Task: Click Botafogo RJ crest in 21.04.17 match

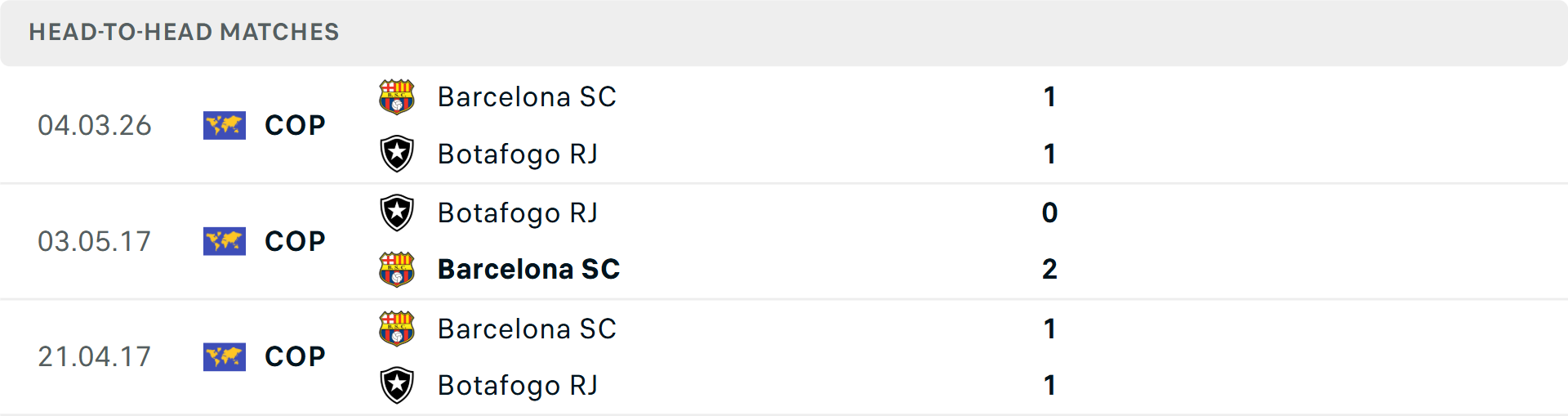Action: tap(397, 385)
